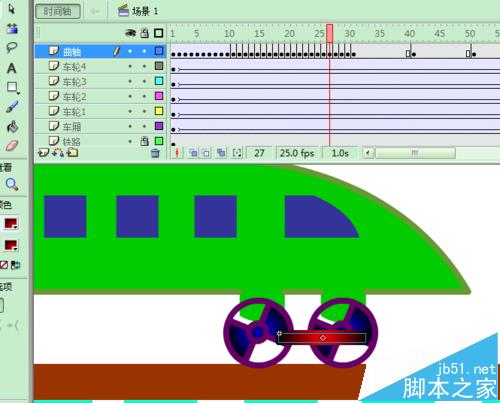
Task: Open the Modify Onion Markers menu
Action: click(237, 153)
